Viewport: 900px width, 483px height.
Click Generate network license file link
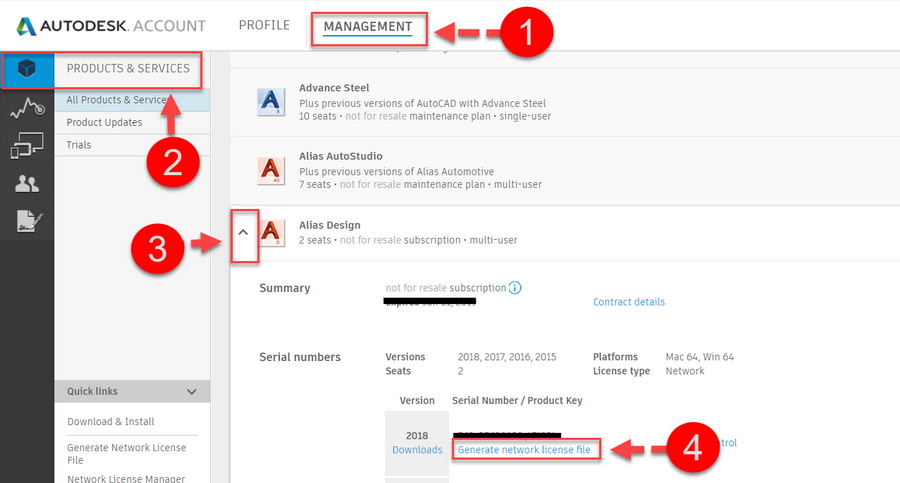tap(524, 450)
